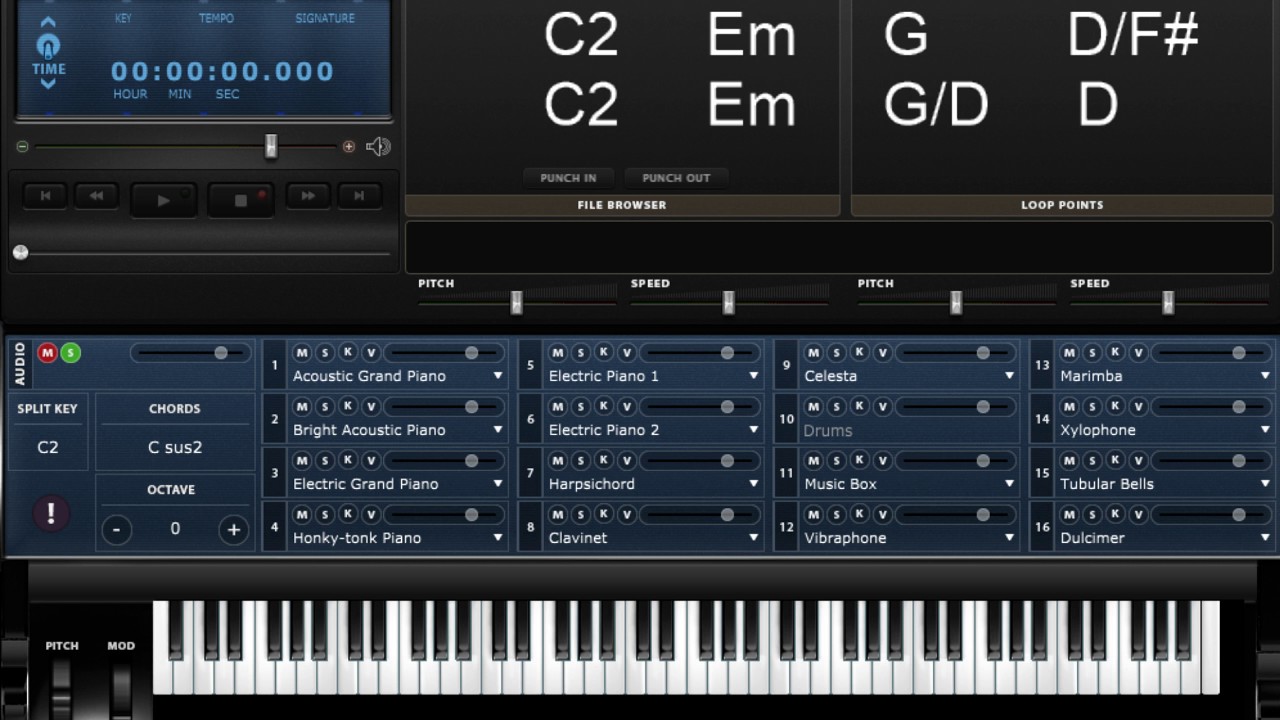Click the play button in transport controls
Viewport: 1280px width, 720px height.
tap(163, 200)
